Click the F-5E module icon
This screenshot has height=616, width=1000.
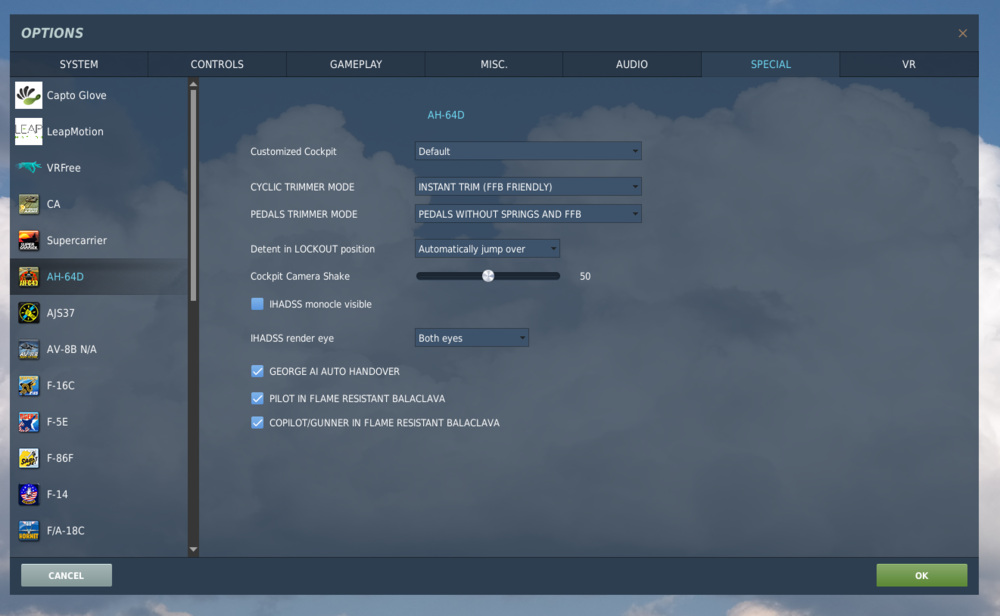click(x=29, y=422)
